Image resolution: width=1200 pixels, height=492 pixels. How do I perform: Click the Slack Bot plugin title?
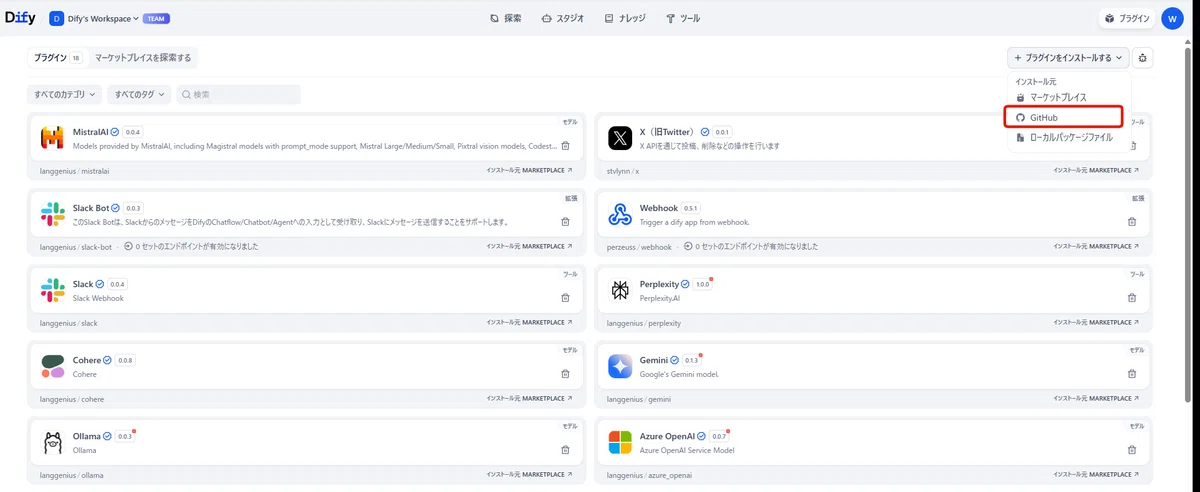pos(90,208)
